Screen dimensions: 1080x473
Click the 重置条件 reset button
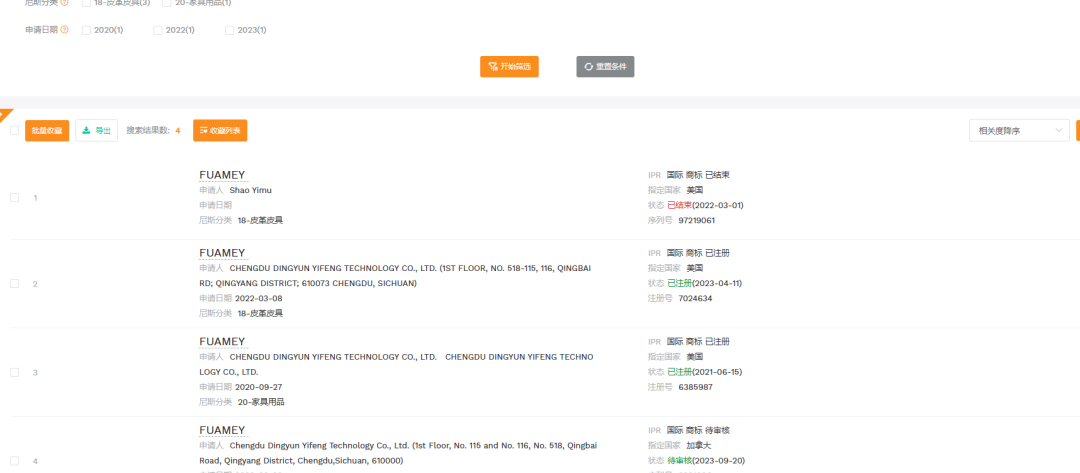click(605, 67)
